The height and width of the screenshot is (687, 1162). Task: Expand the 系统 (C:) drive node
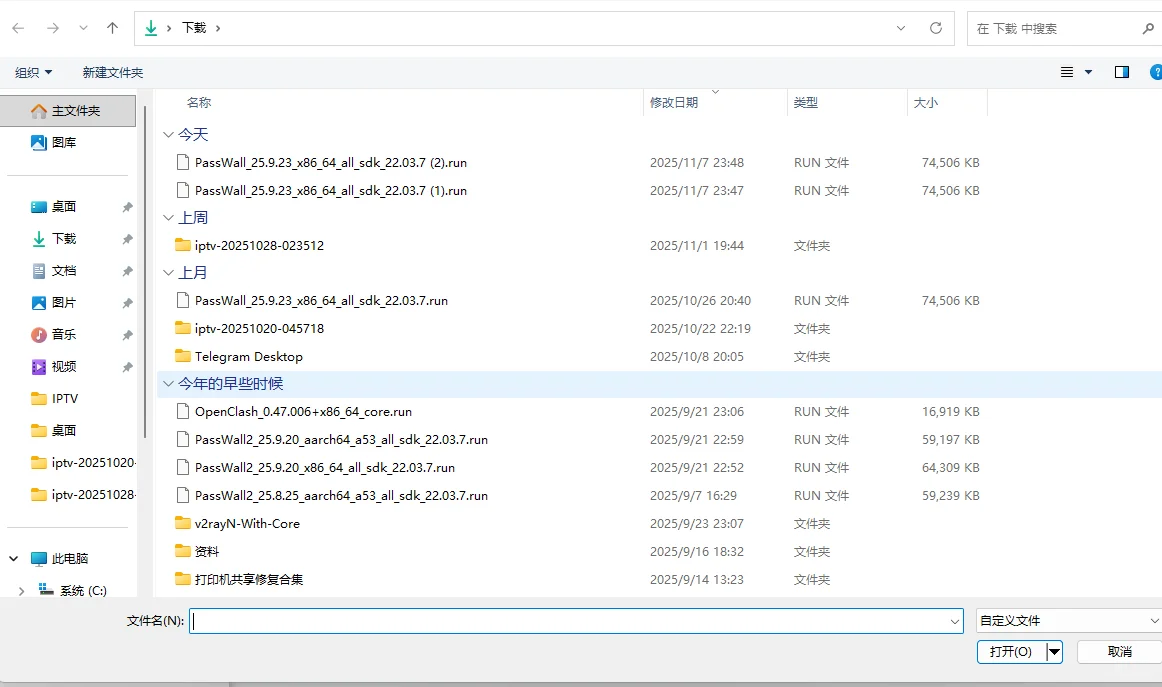tap(21, 591)
